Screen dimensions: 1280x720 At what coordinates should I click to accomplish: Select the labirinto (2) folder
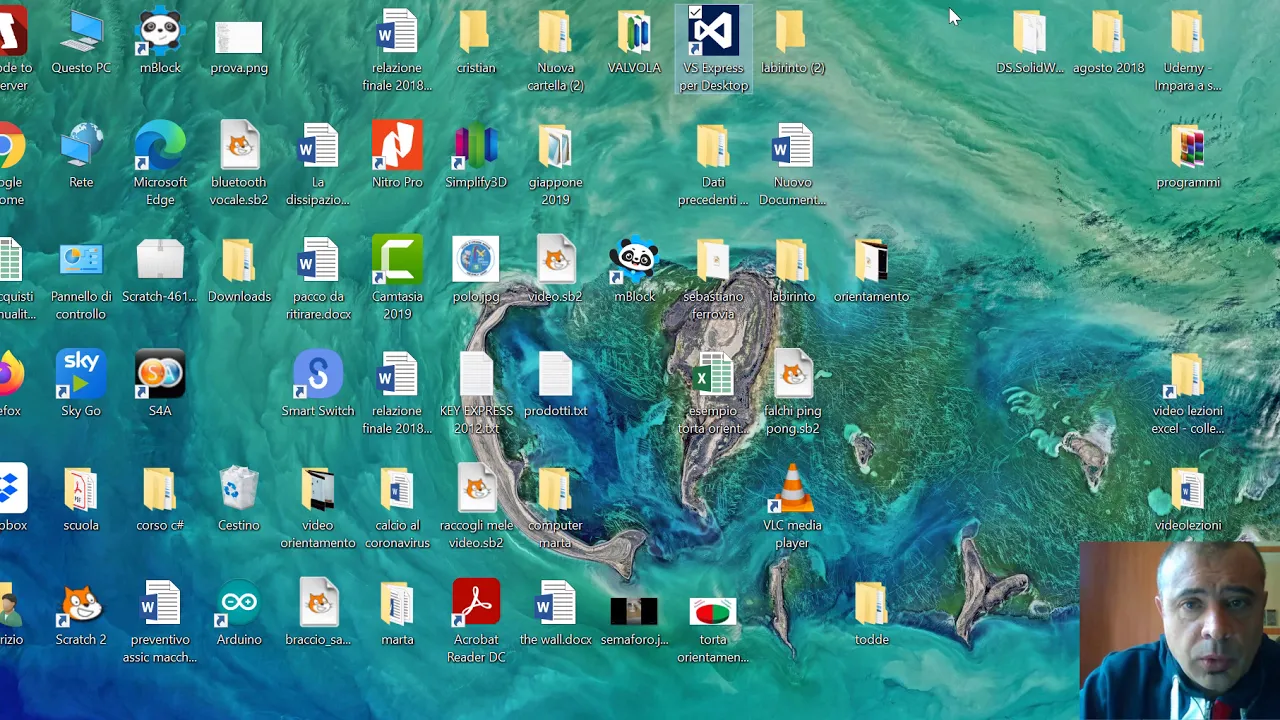point(793,42)
